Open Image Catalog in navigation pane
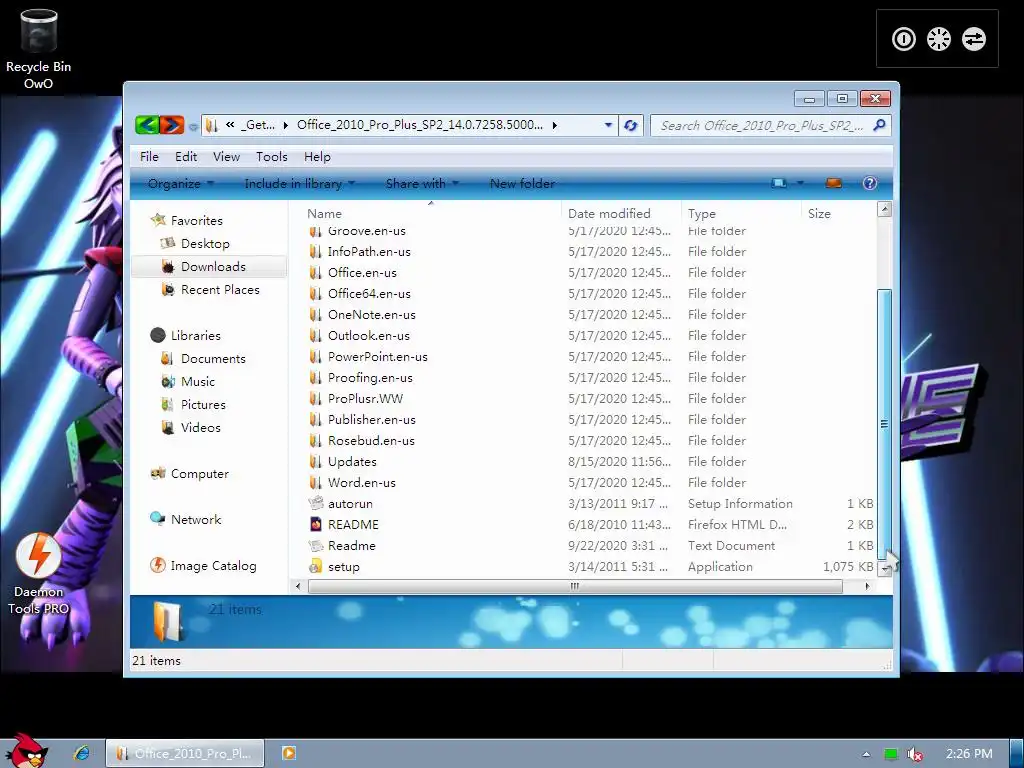The width and height of the screenshot is (1024, 768). tap(213, 566)
